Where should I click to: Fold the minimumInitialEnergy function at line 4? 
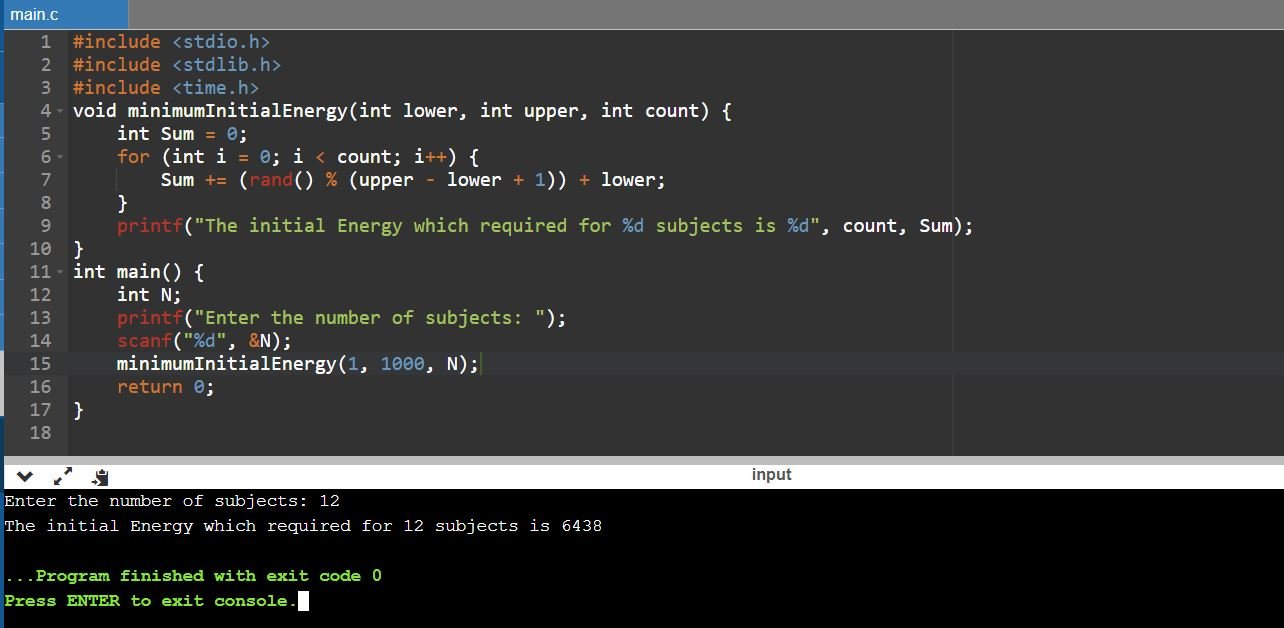tap(60, 111)
